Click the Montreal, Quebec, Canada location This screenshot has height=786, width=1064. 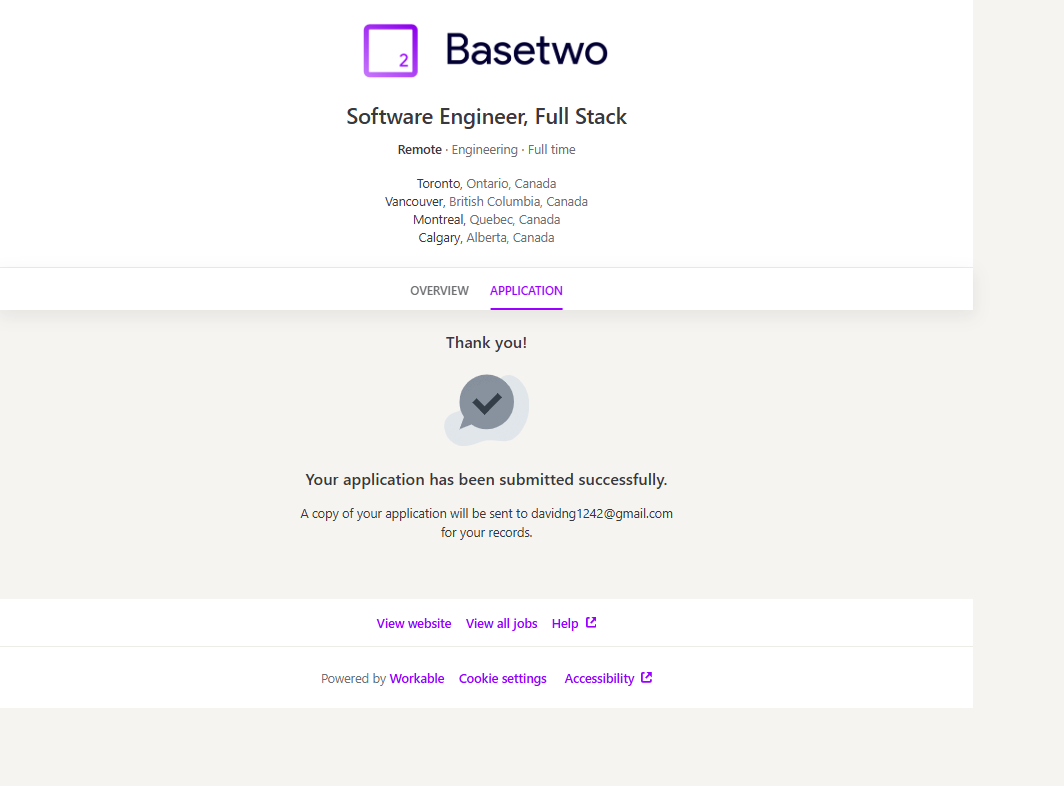coord(486,220)
